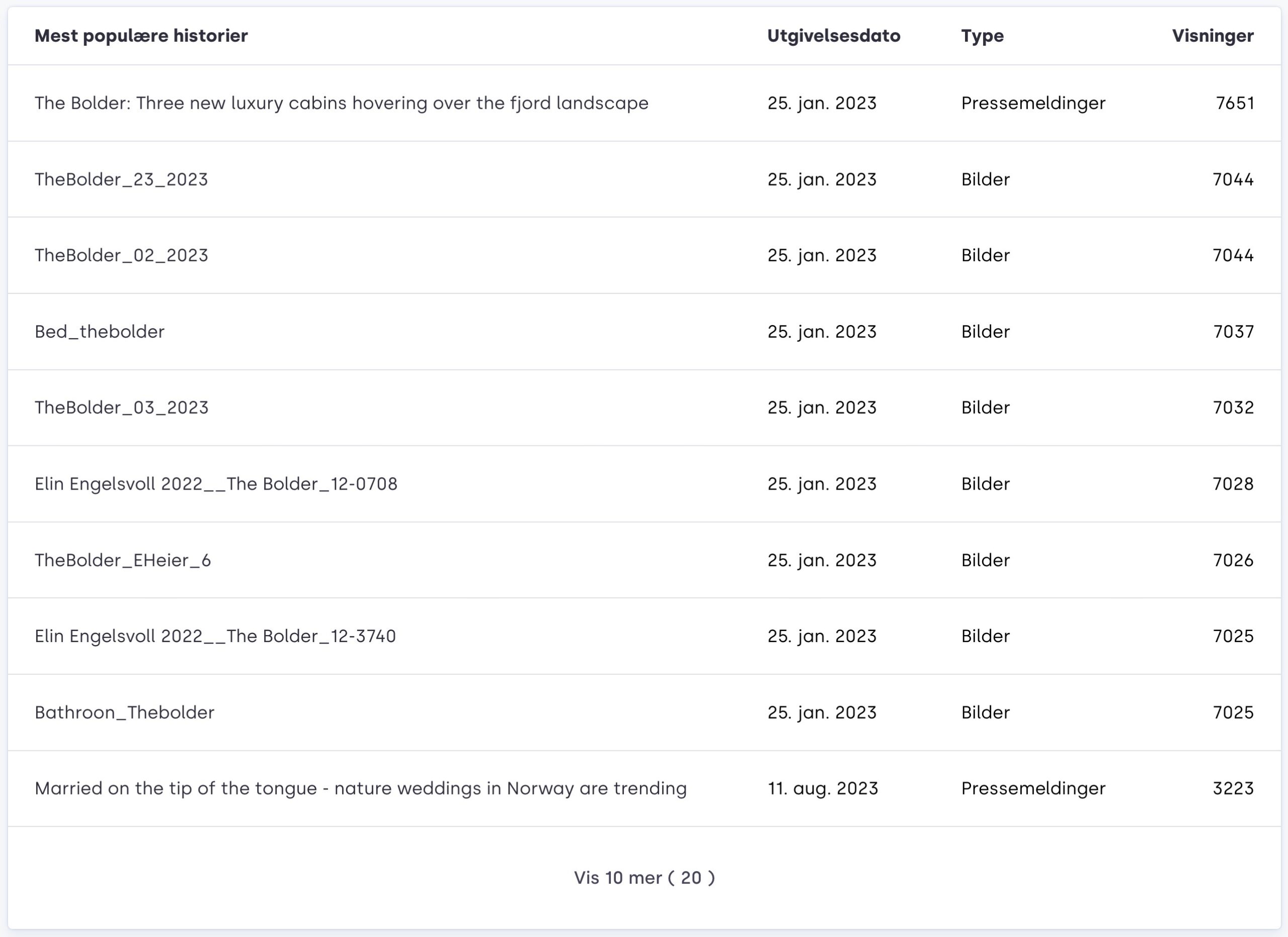Click the TheBolder_03_2023 row title
The width and height of the screenshot is (1288, 937).
pos(121,408)
